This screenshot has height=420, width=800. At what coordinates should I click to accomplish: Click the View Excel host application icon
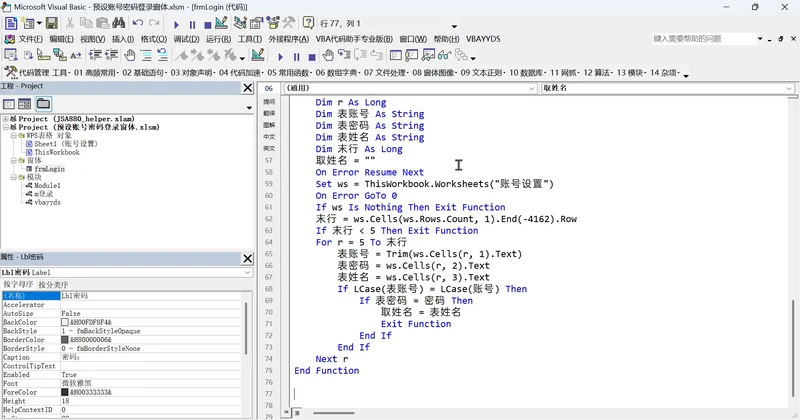click(x=11, y=23)
